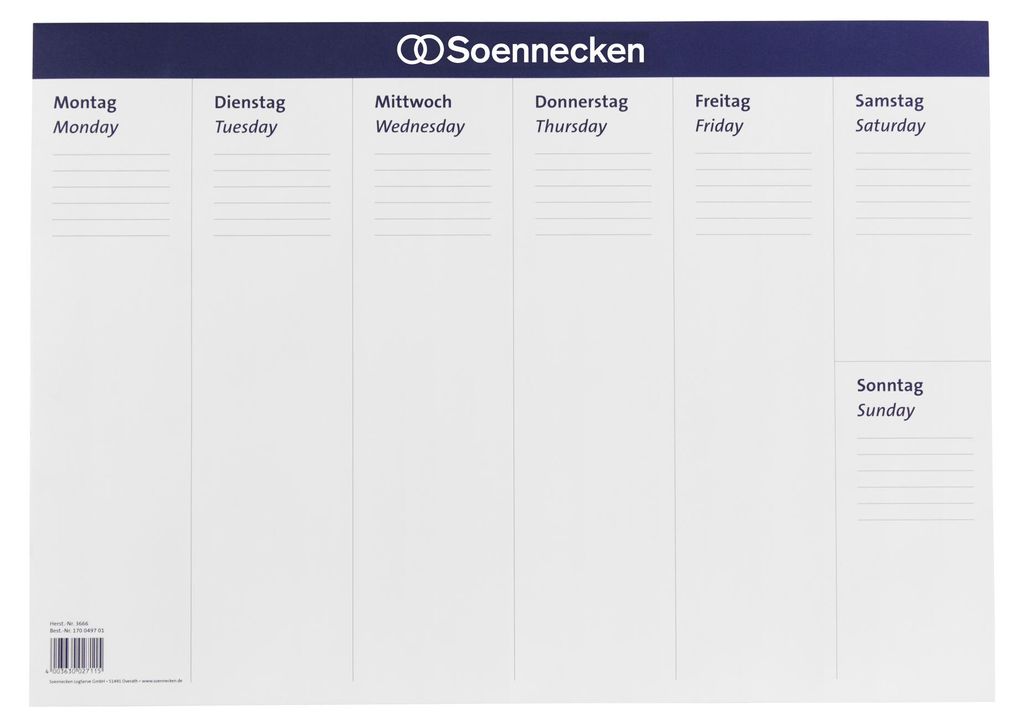This screenshot has width=1024, height=727.
Task: Click the blank area of Thursday column
Action: point(593,457)
